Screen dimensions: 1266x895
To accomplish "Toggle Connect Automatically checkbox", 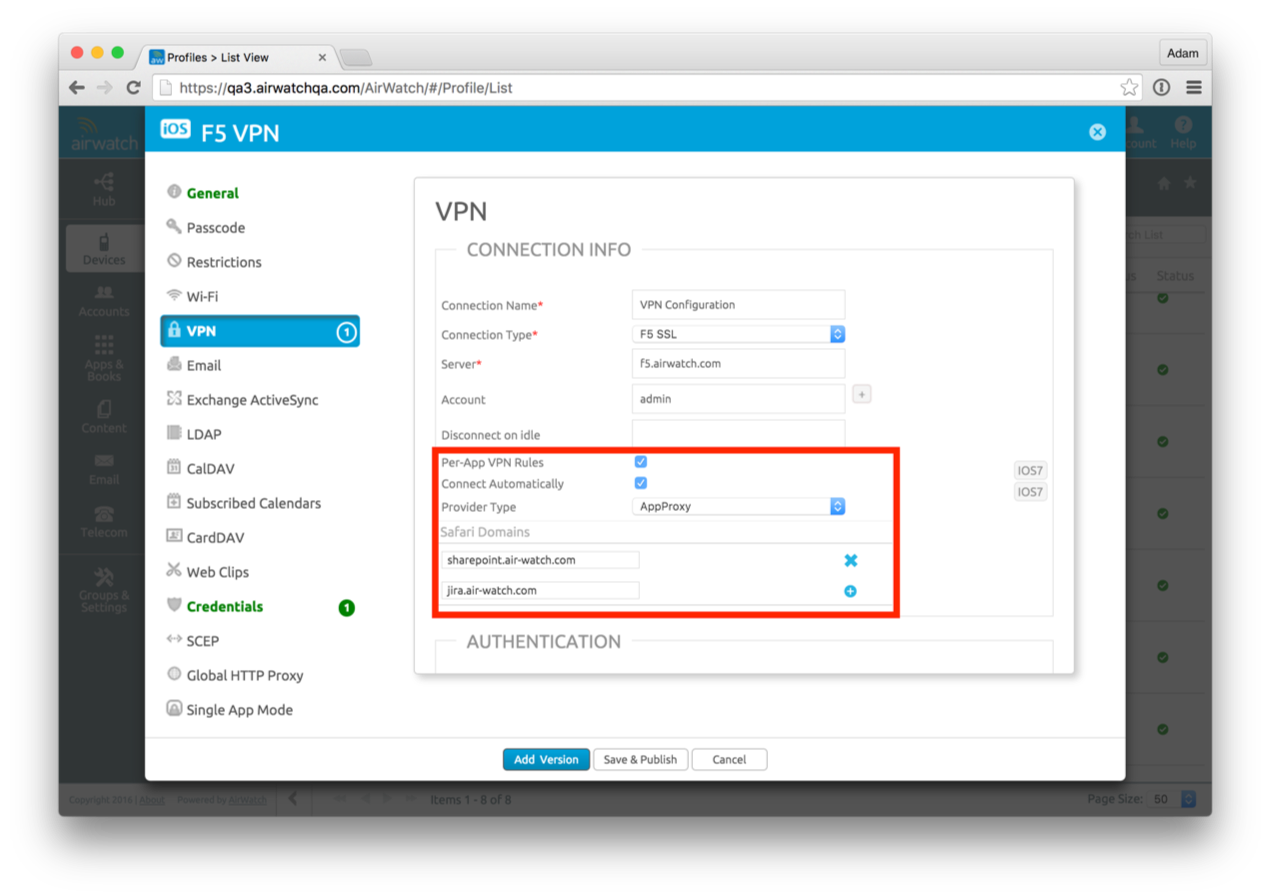I will [641, 483].
